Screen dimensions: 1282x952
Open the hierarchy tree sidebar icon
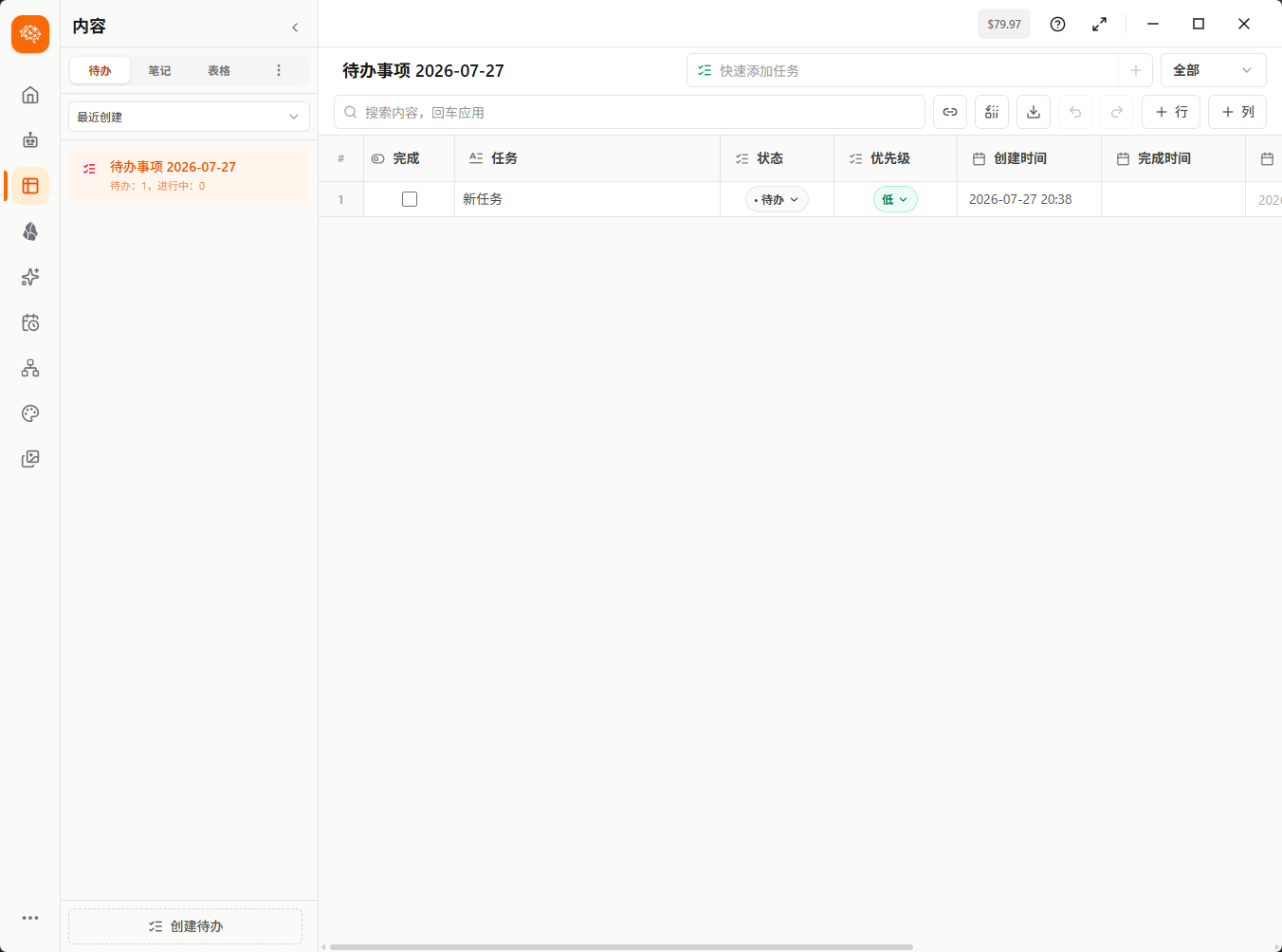pos(30,368)
